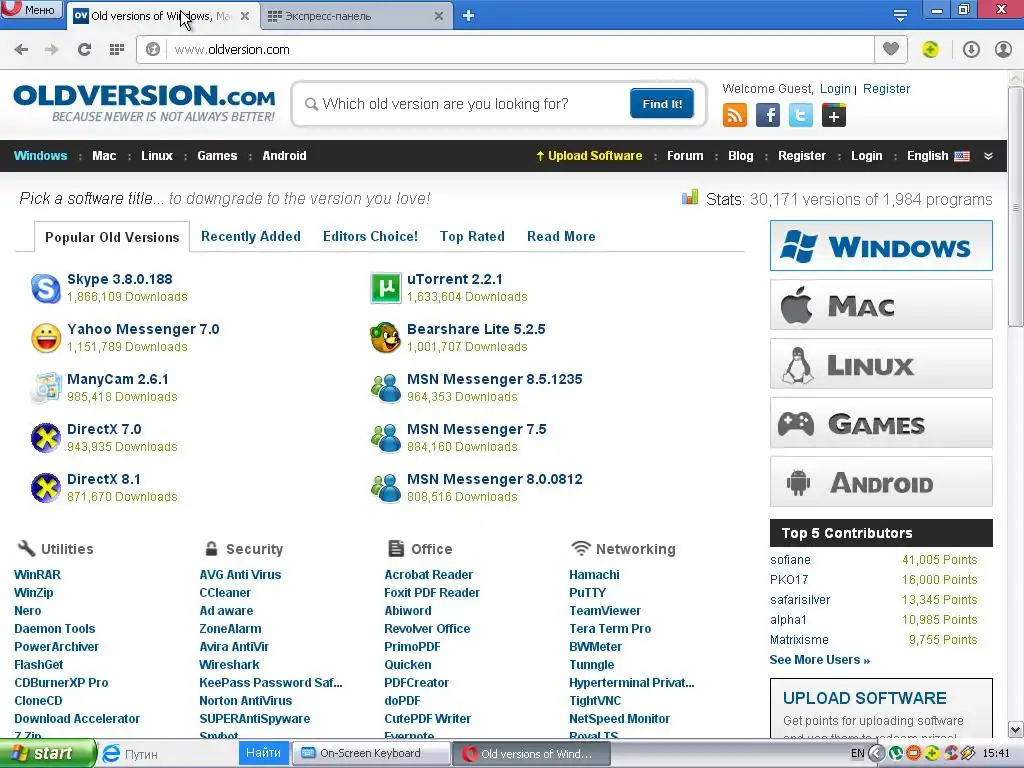Click the green extension icon in toolbar
This screenshot has height=768, width=1024.
[931, 50]
